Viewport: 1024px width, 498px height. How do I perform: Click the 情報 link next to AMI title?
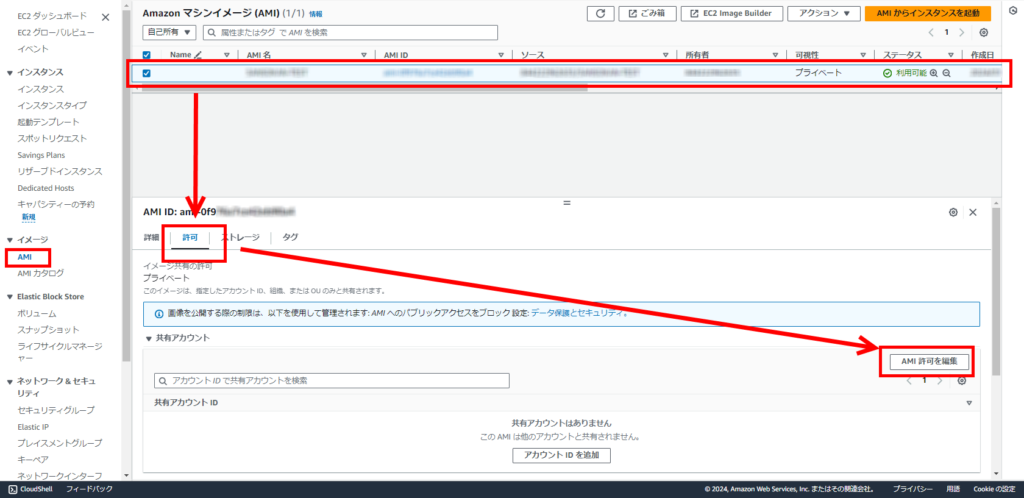pyautogui.click(x=315, y=14)
